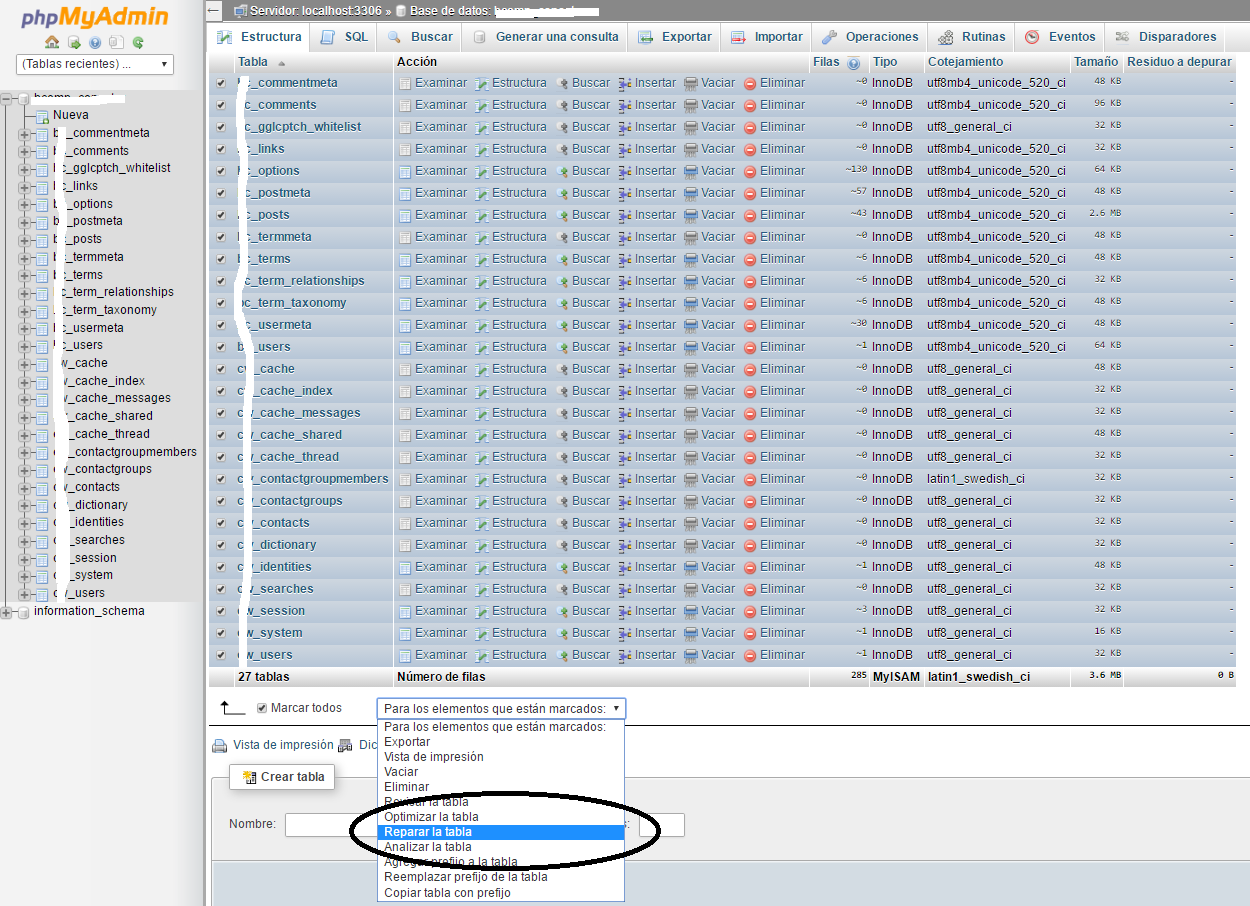Switch to the SQL tab

pos(344,37)
